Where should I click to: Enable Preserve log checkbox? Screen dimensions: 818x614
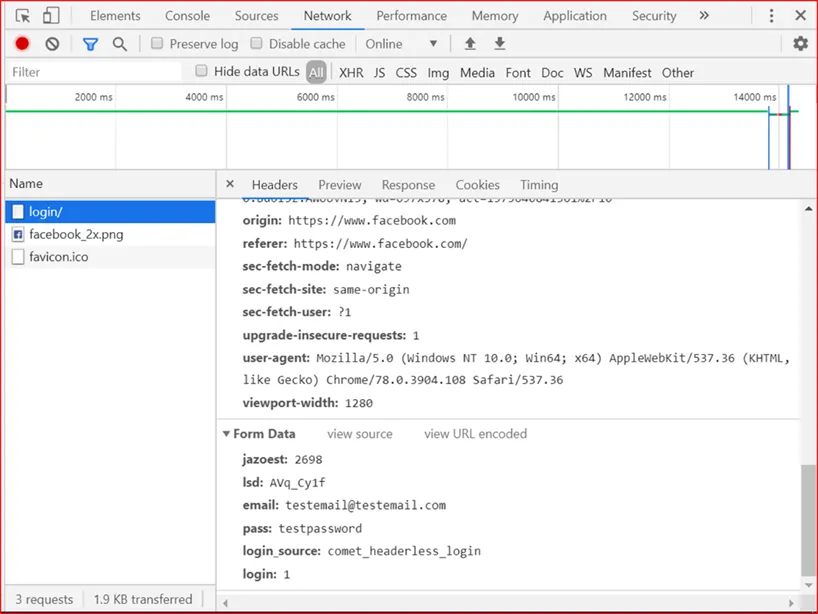(x=157, y=43)
